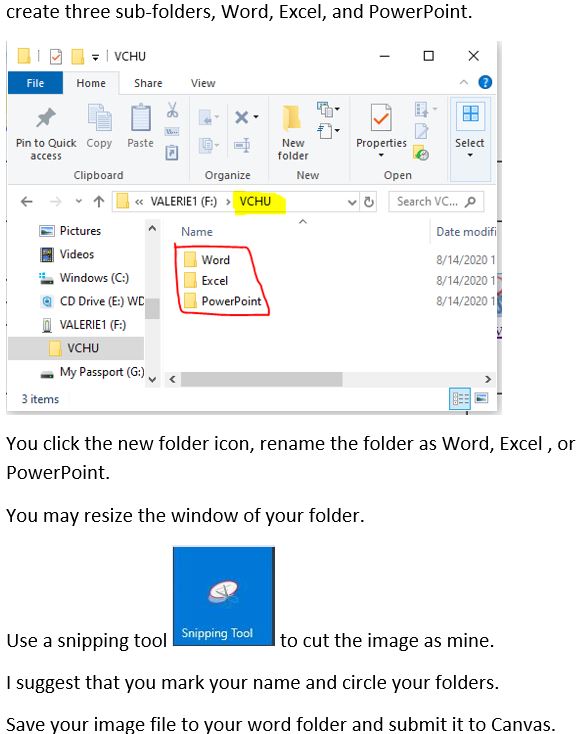Select the PowerPoint folder in file list
Image resolution: width=585 pixels, height=734 pixels.
222,301
